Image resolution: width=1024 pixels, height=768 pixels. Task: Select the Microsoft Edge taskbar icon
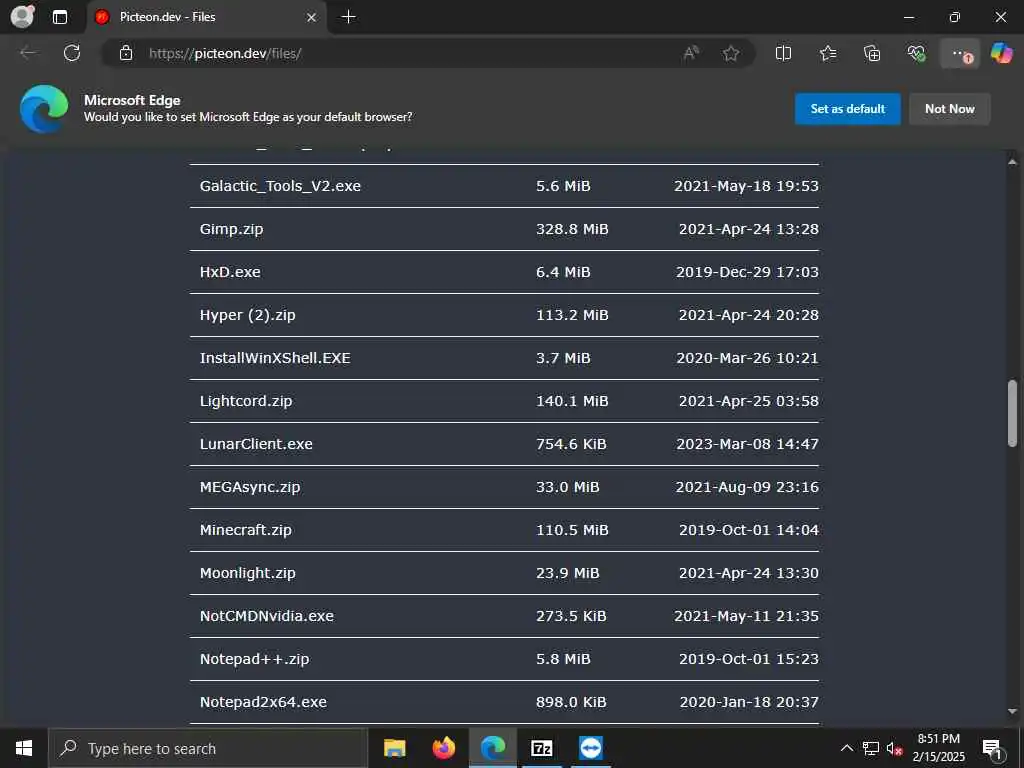[x=493, y=748]
